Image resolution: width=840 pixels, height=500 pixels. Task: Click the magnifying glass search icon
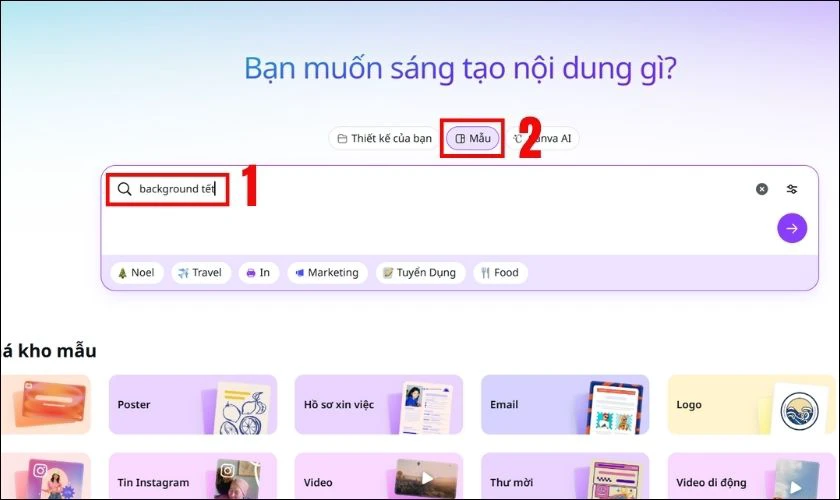coord(124,189)
